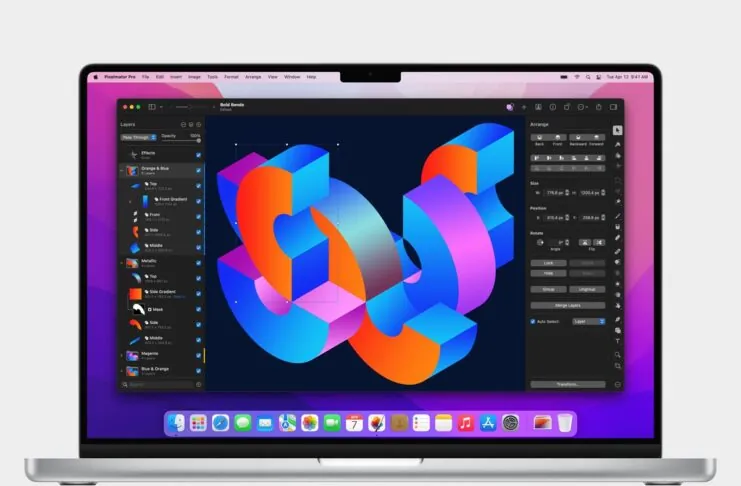This screenshot has height=486, width=741.
Task: Click the width value stepper
Action: (567, 193)
